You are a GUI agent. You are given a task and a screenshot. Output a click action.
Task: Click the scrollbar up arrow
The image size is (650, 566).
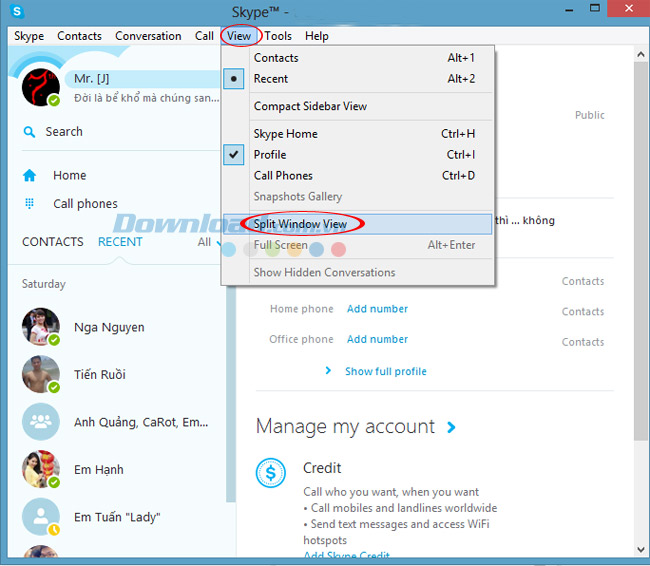tap(641, 54)
